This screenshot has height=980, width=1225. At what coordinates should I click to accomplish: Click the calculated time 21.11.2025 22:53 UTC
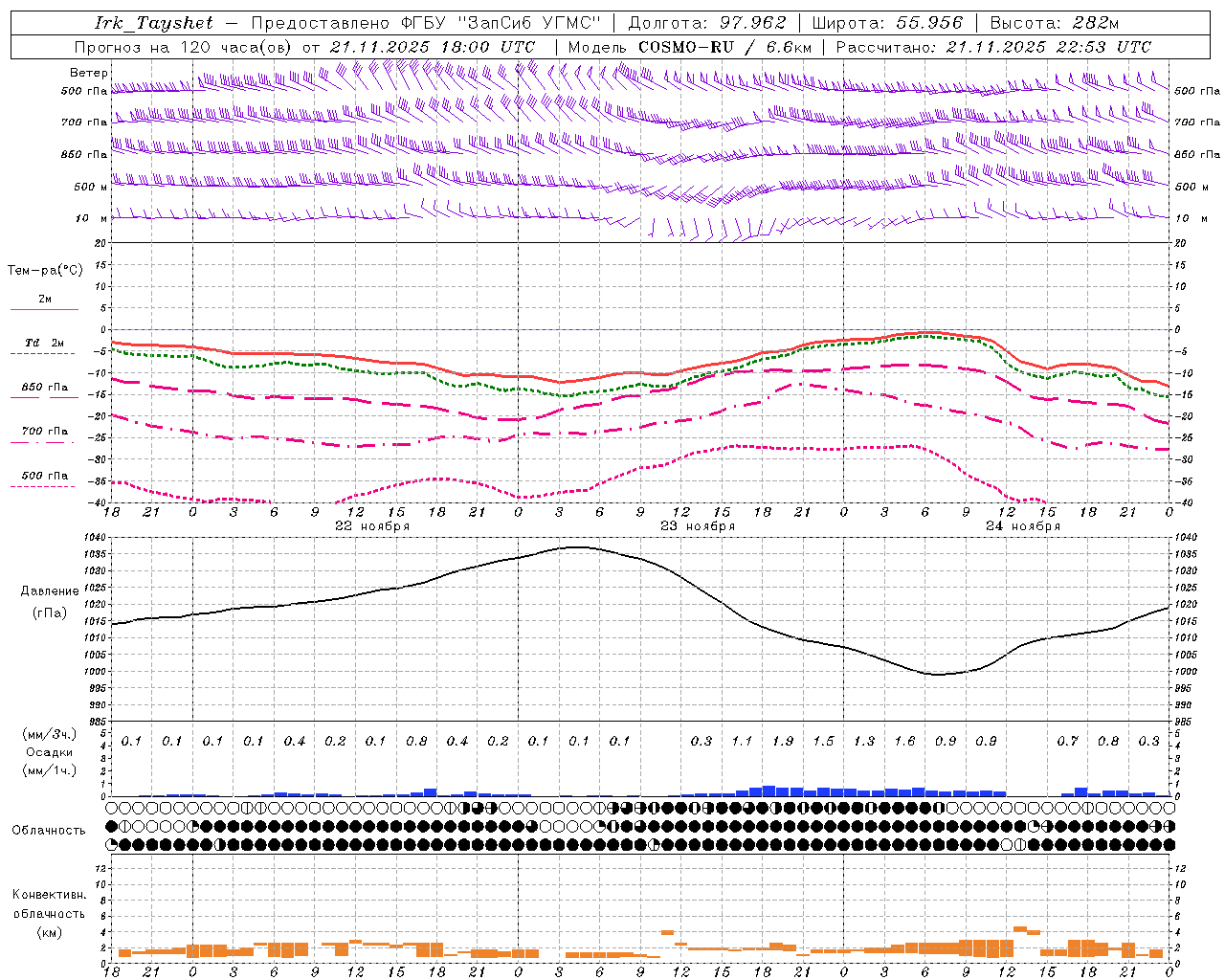click(x=1049, y=47)
